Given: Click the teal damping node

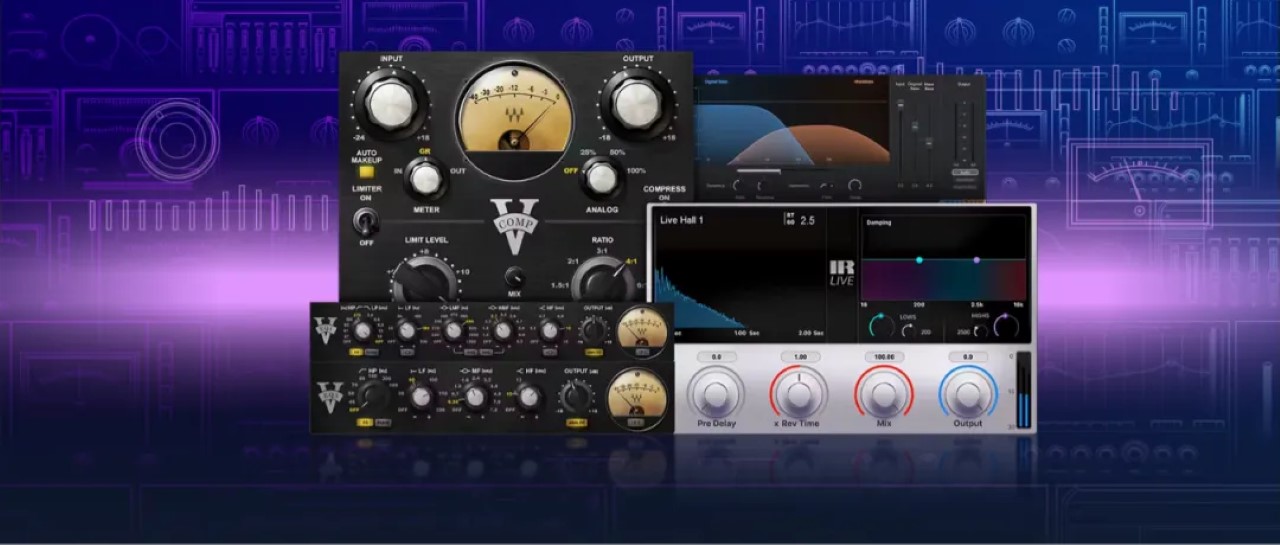Looking at the screenshot, I should [919, 260].
